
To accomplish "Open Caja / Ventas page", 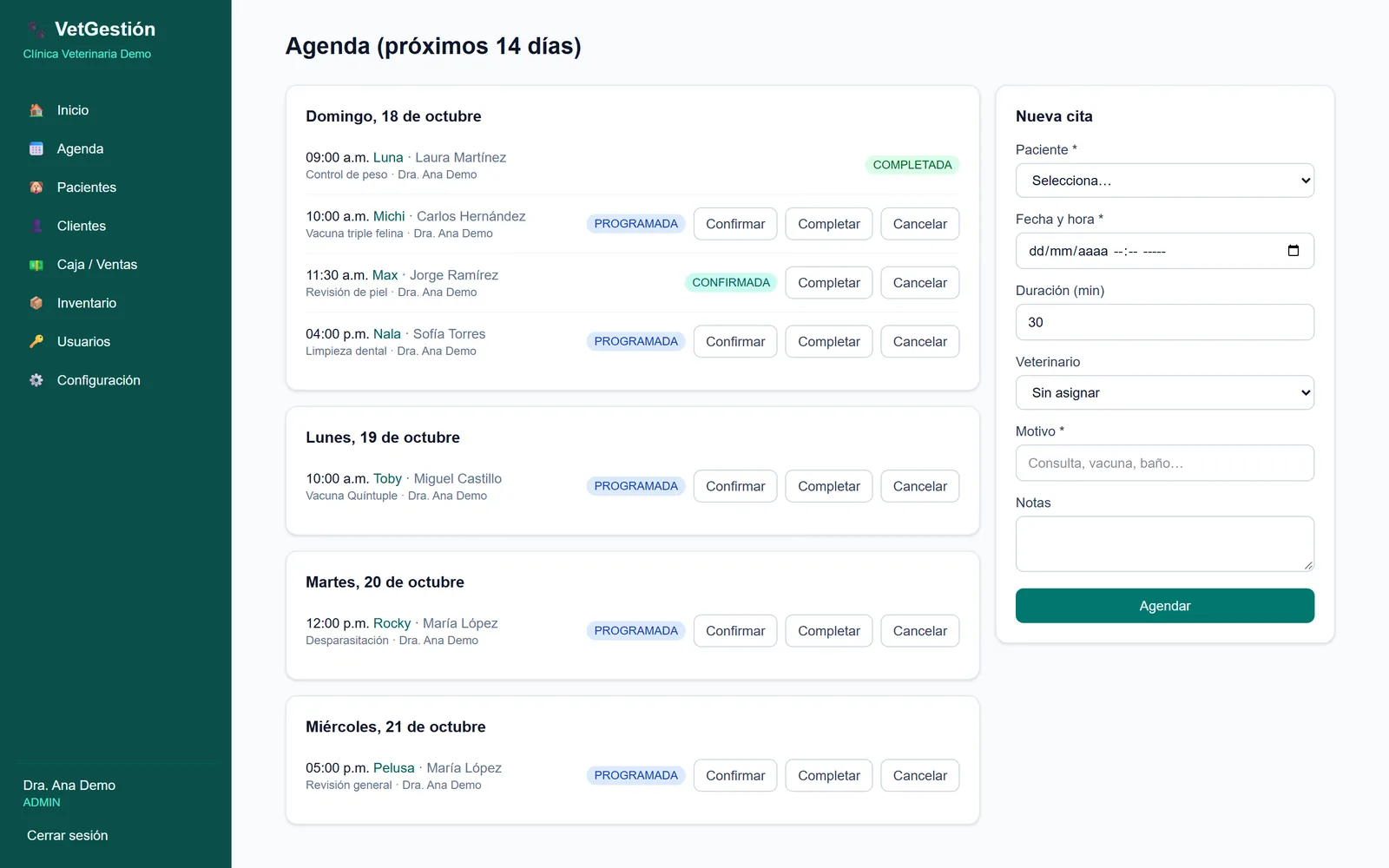I will (115, 265).
